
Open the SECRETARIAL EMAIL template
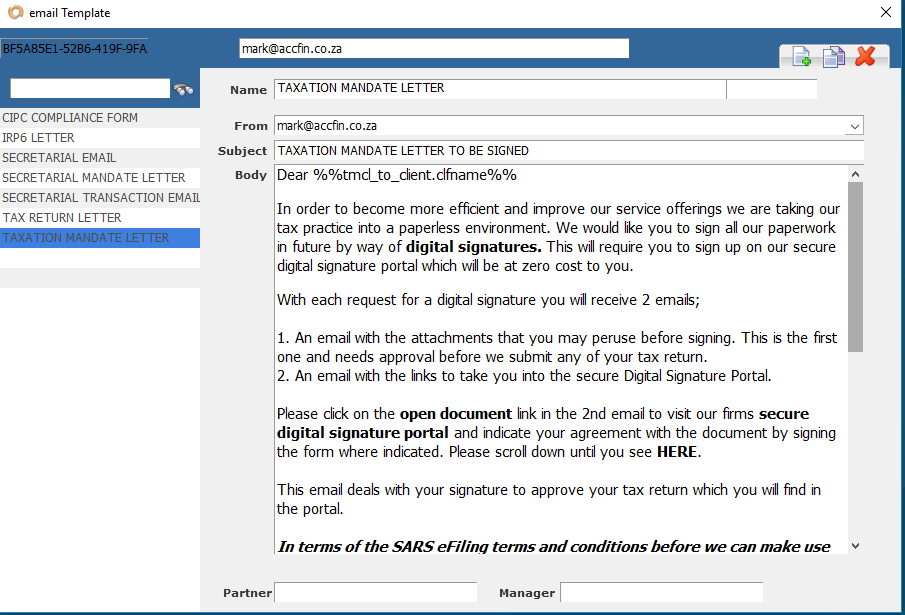click(x=59, y=158)
